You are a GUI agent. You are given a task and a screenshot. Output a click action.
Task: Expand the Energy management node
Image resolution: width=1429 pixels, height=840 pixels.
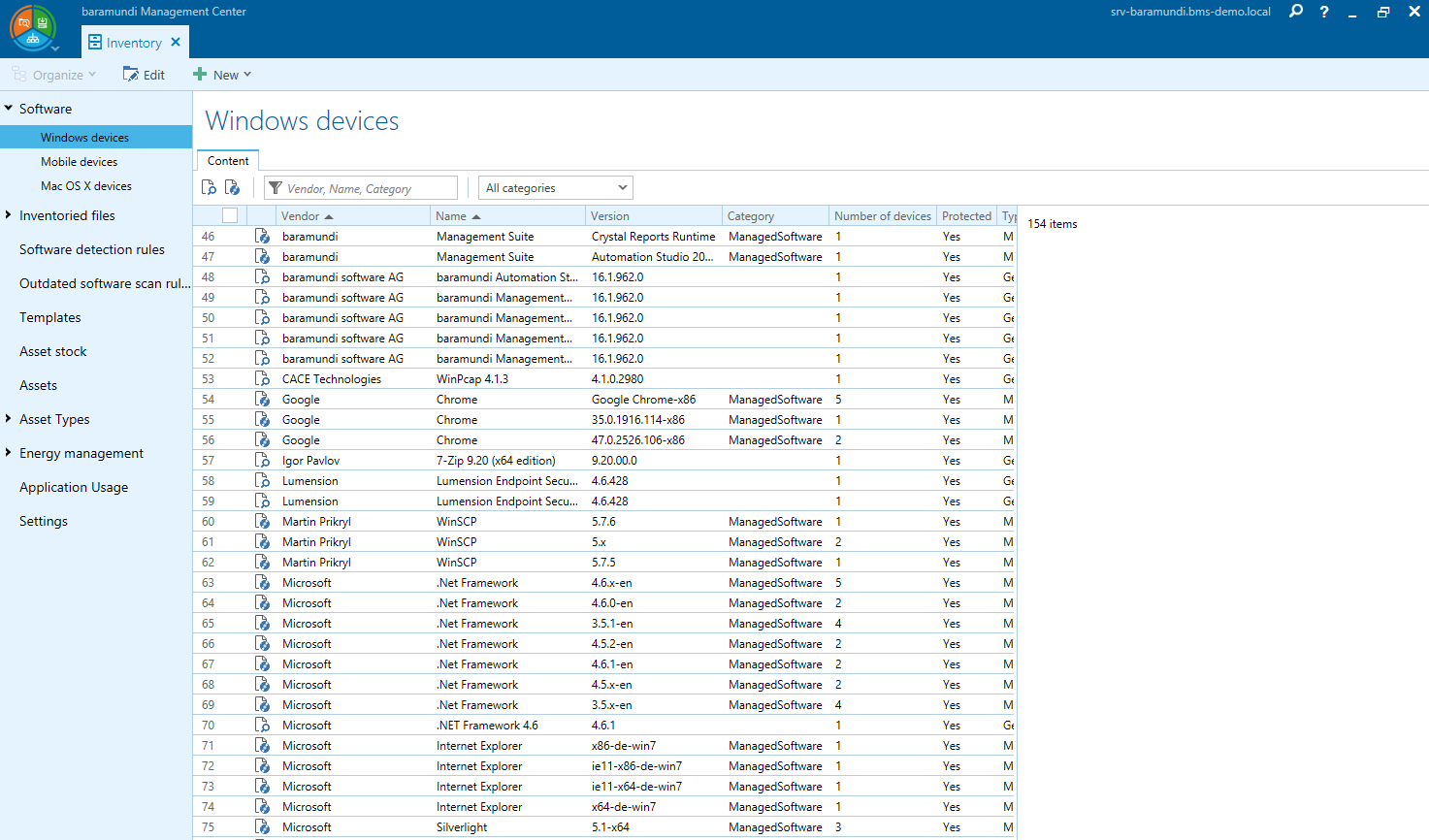(9, 453)
